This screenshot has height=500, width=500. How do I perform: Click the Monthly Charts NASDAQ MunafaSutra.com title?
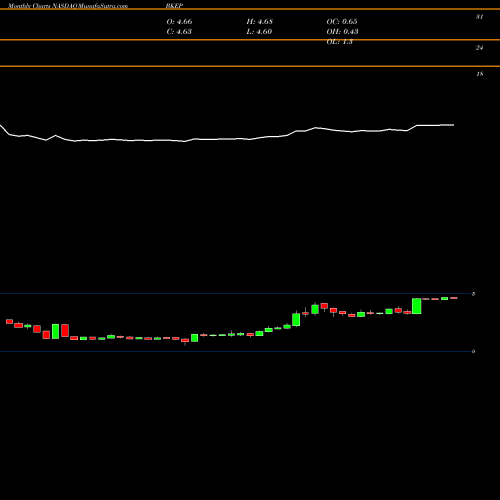[68, 6]
